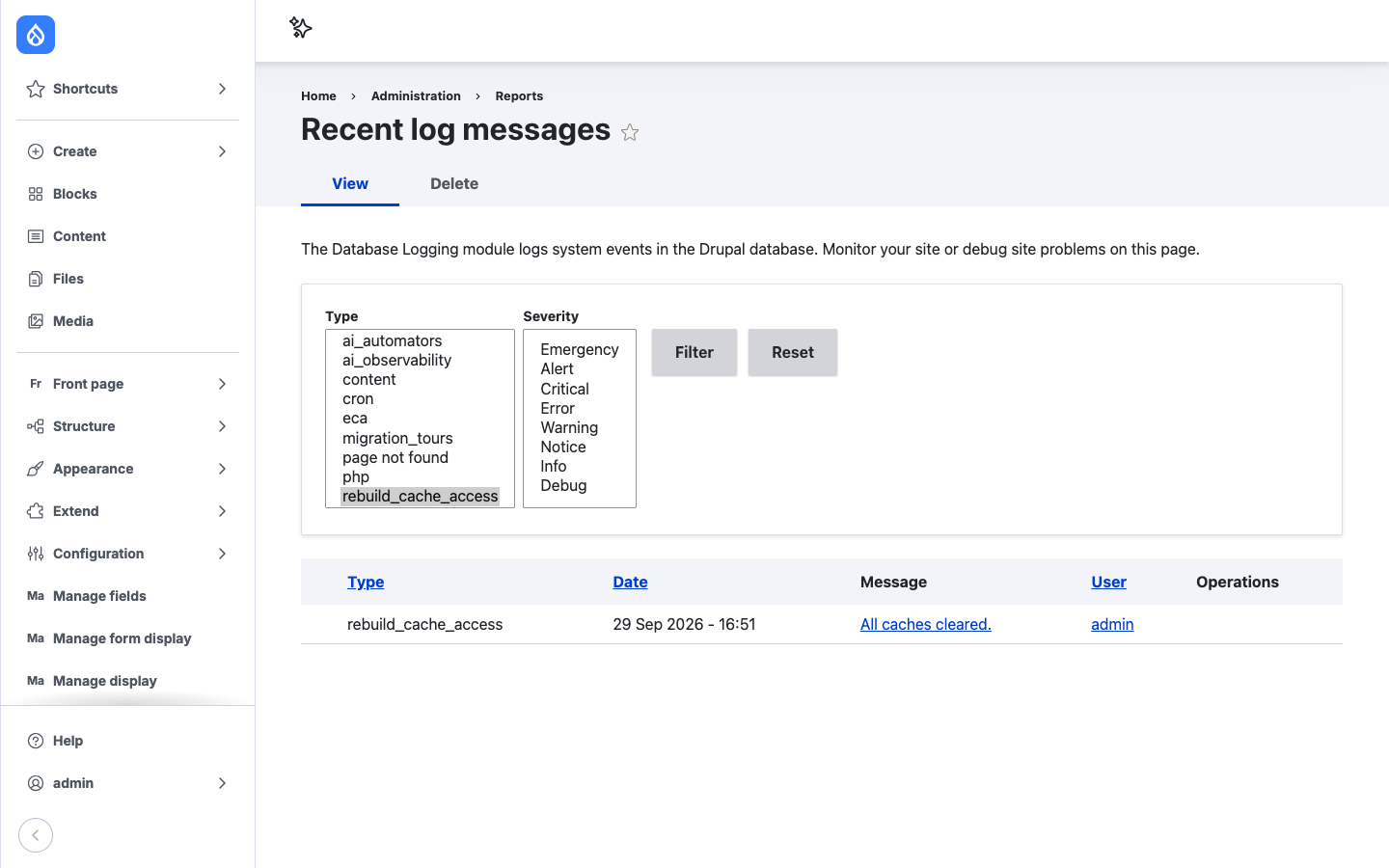Expand the Shortcuts submenu chevron
This screenshot has width=1389, height=868.
tap(222, 89)
